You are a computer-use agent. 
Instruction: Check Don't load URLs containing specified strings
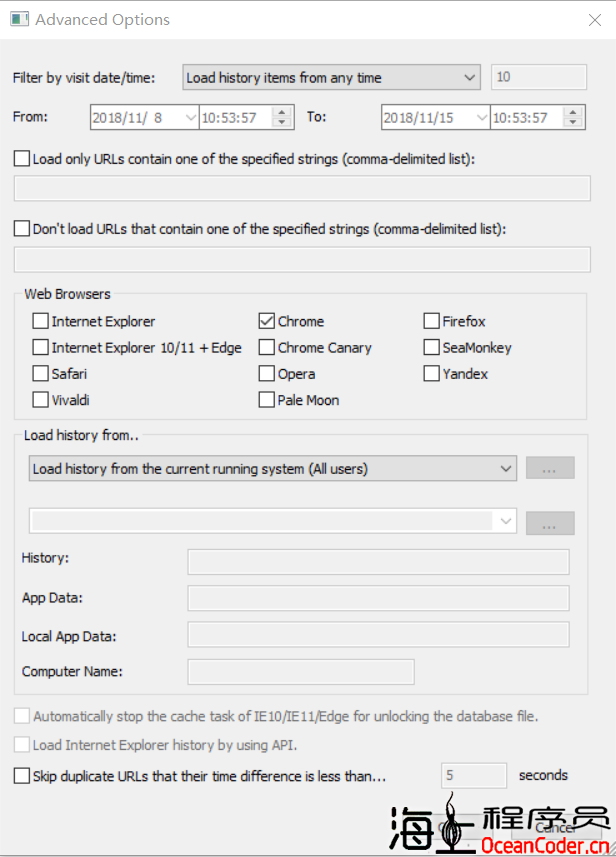[22, 229]
